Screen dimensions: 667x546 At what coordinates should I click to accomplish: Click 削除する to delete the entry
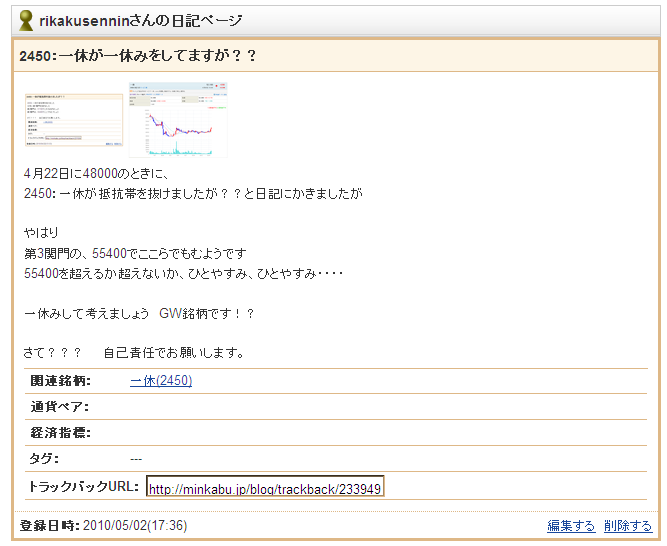click(x=628, y=526)
